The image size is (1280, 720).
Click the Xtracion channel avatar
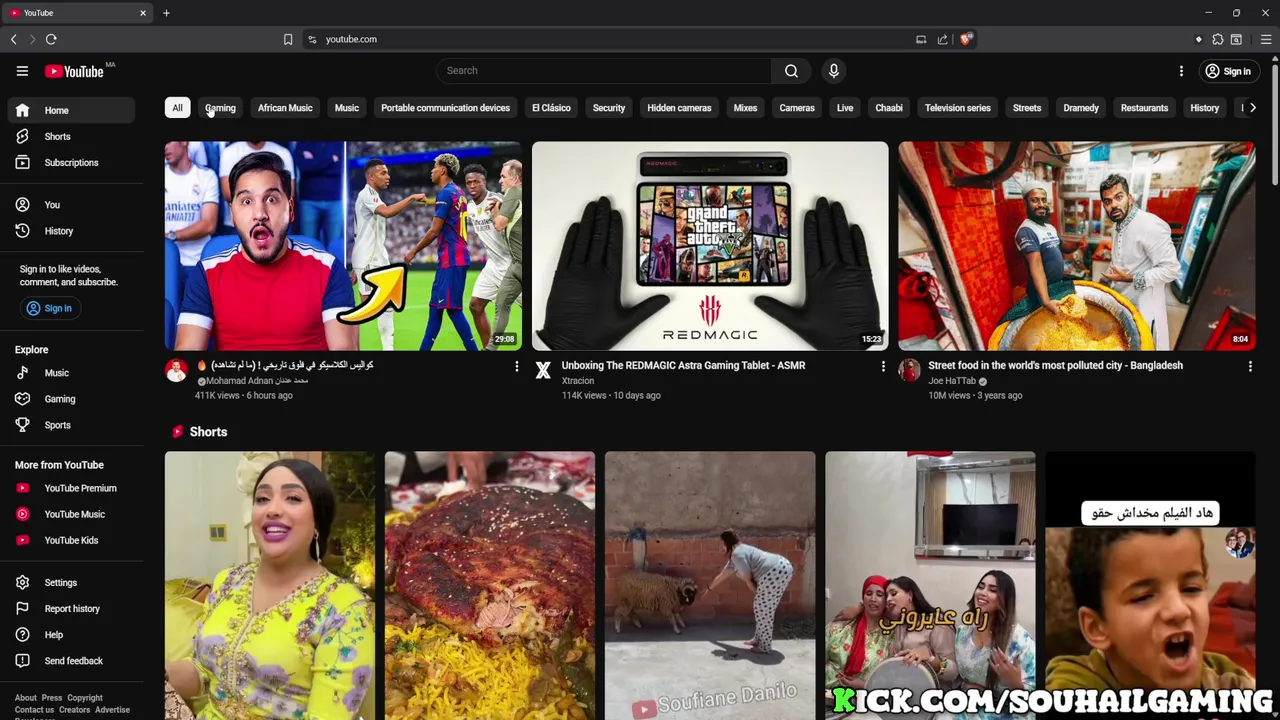tap(543, 371)
